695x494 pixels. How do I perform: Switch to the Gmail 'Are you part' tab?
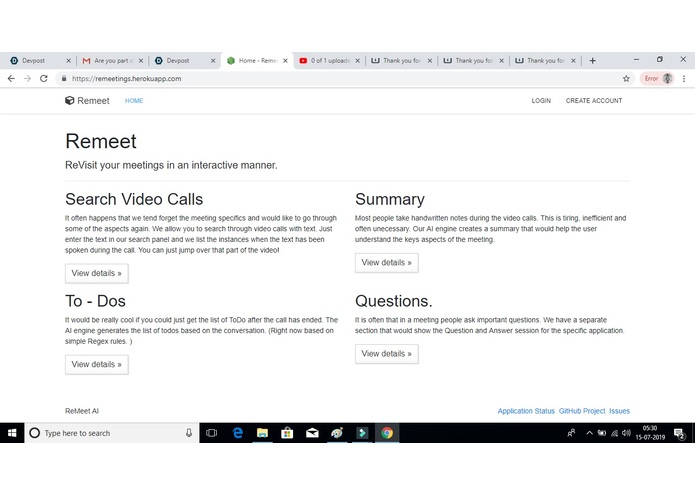tap(111, 61)
